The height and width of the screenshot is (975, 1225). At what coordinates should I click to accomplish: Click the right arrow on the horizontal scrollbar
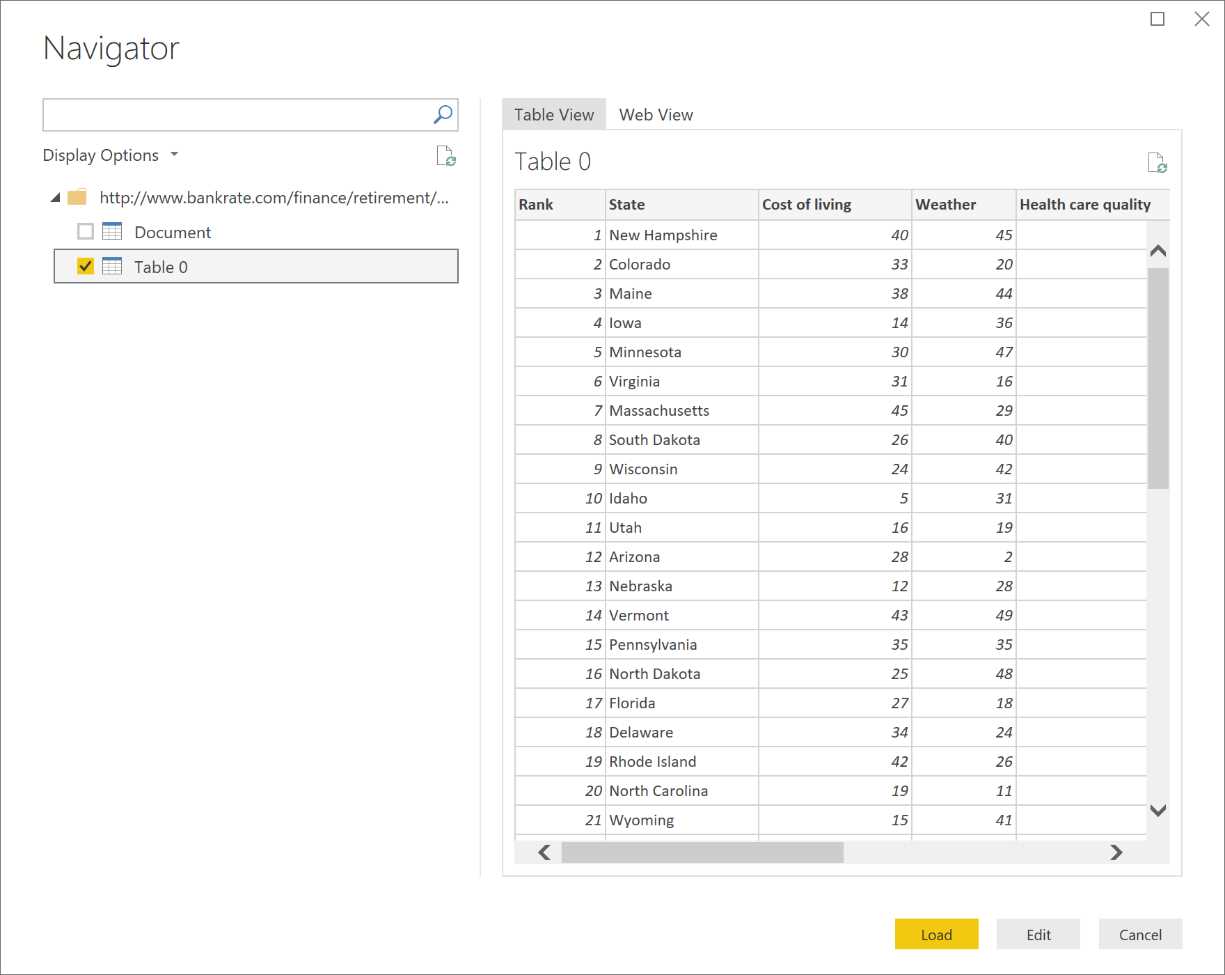tap(1116, 852)
